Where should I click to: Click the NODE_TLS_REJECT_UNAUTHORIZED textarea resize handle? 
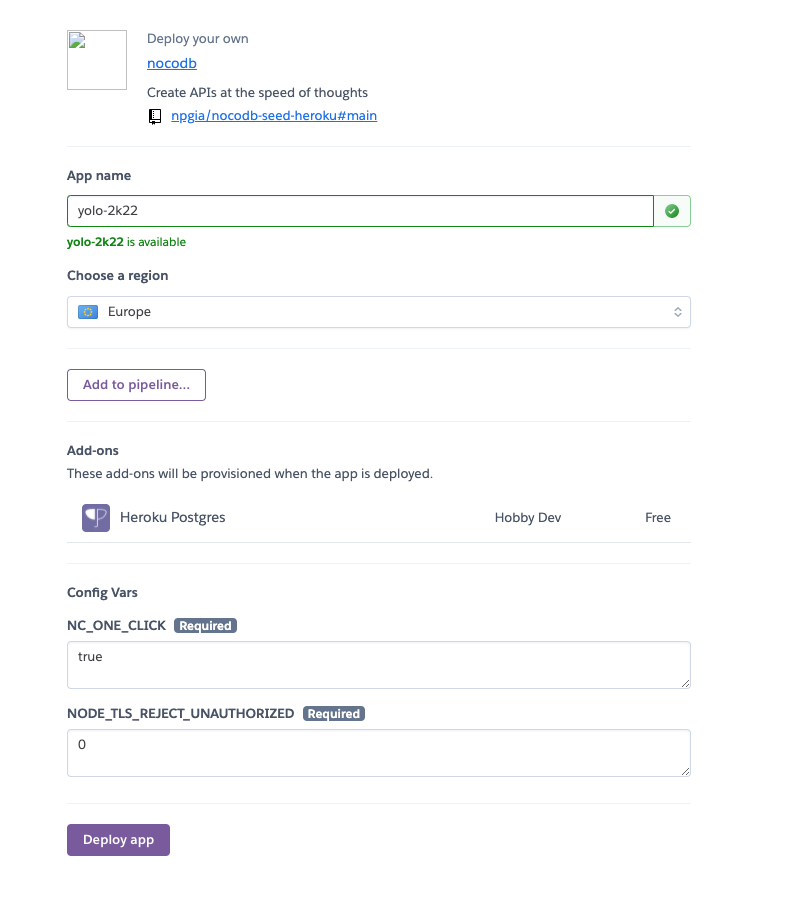click(x=685, y=771)
